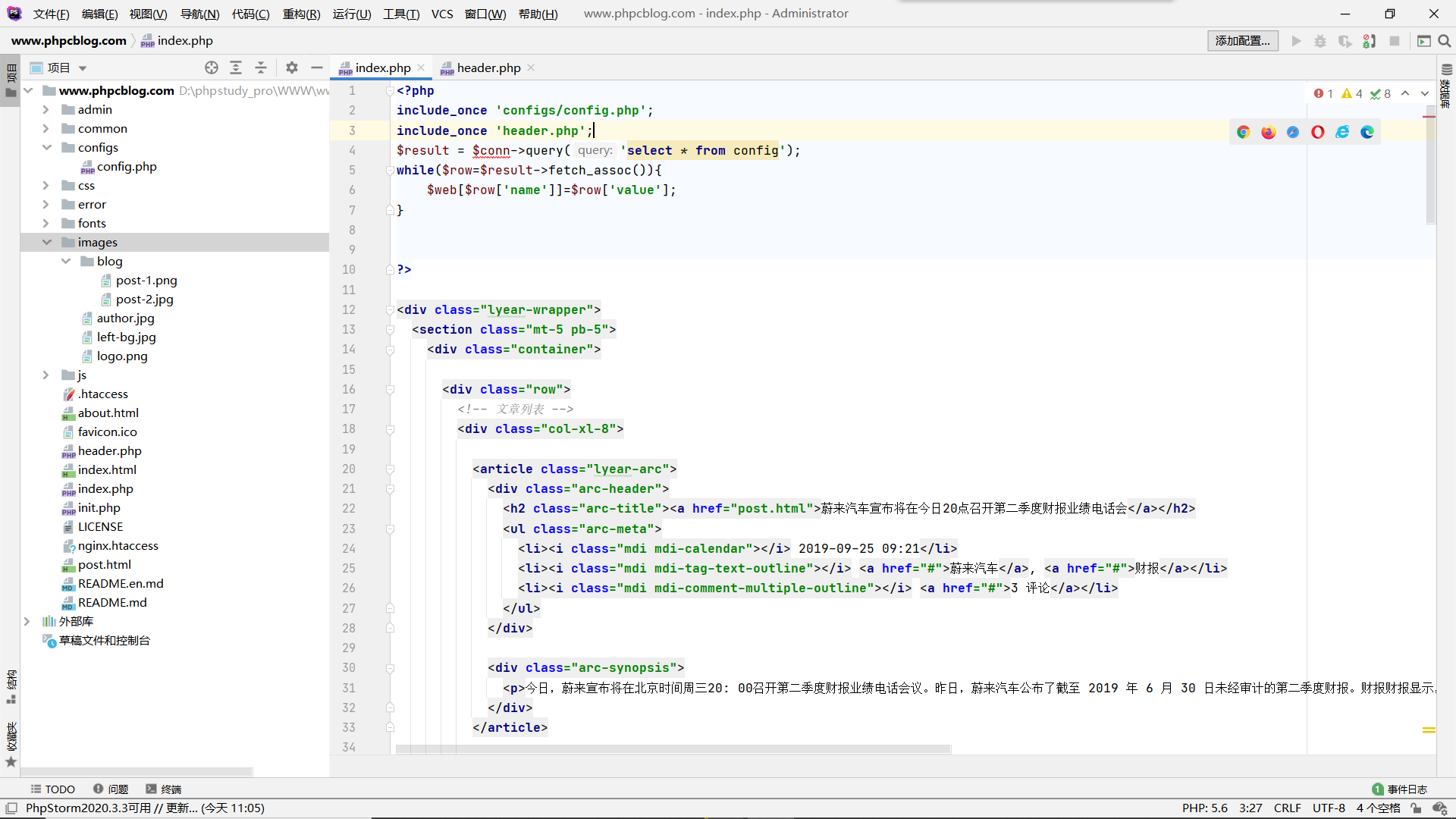Toggle the read-only lock icon

coord(1416,808)
